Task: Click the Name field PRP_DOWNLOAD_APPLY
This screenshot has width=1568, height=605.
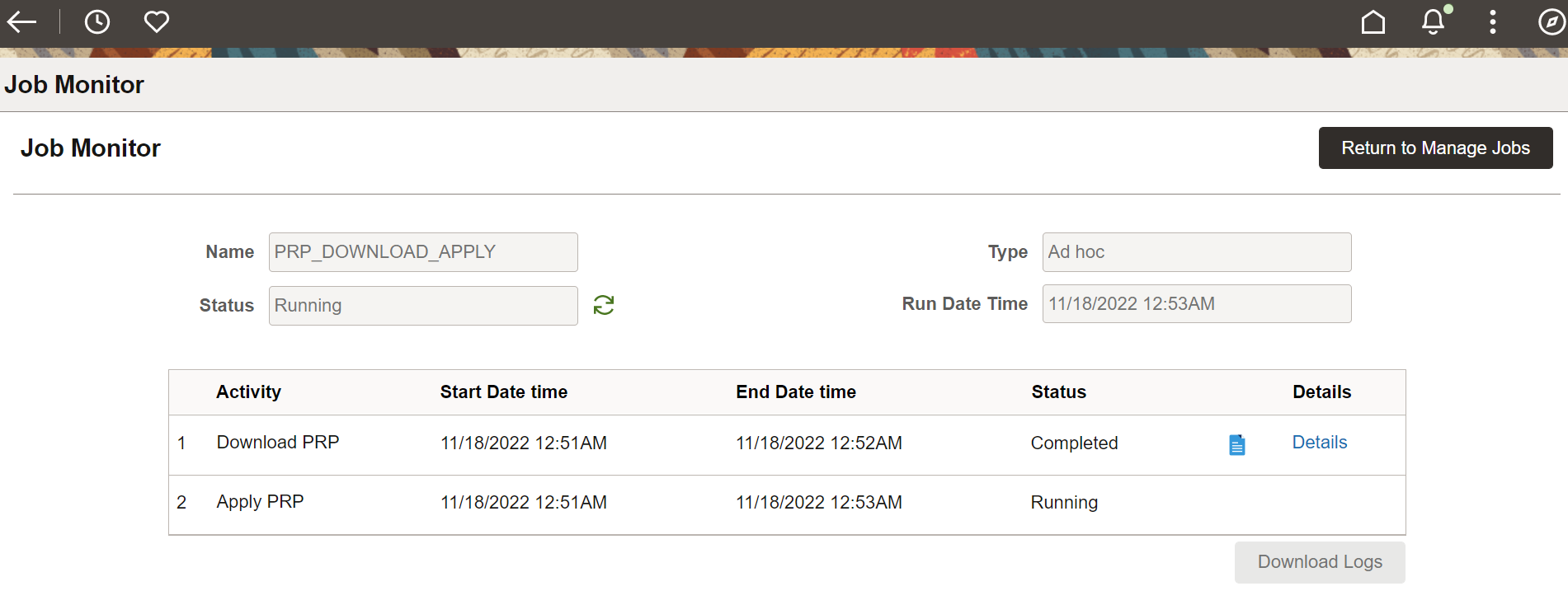Action: [x=422, y=252]
